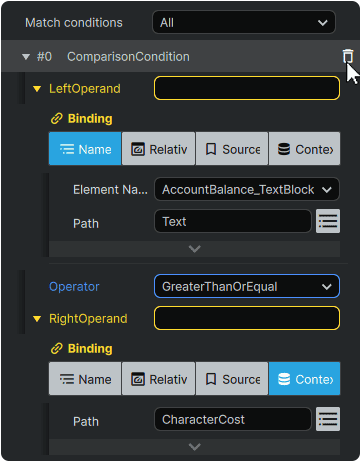Image resolution: width=361 pixels, height=462 pixels.
Task: Select the Name tab under RightOperand
Action: [x=85, y=379]
